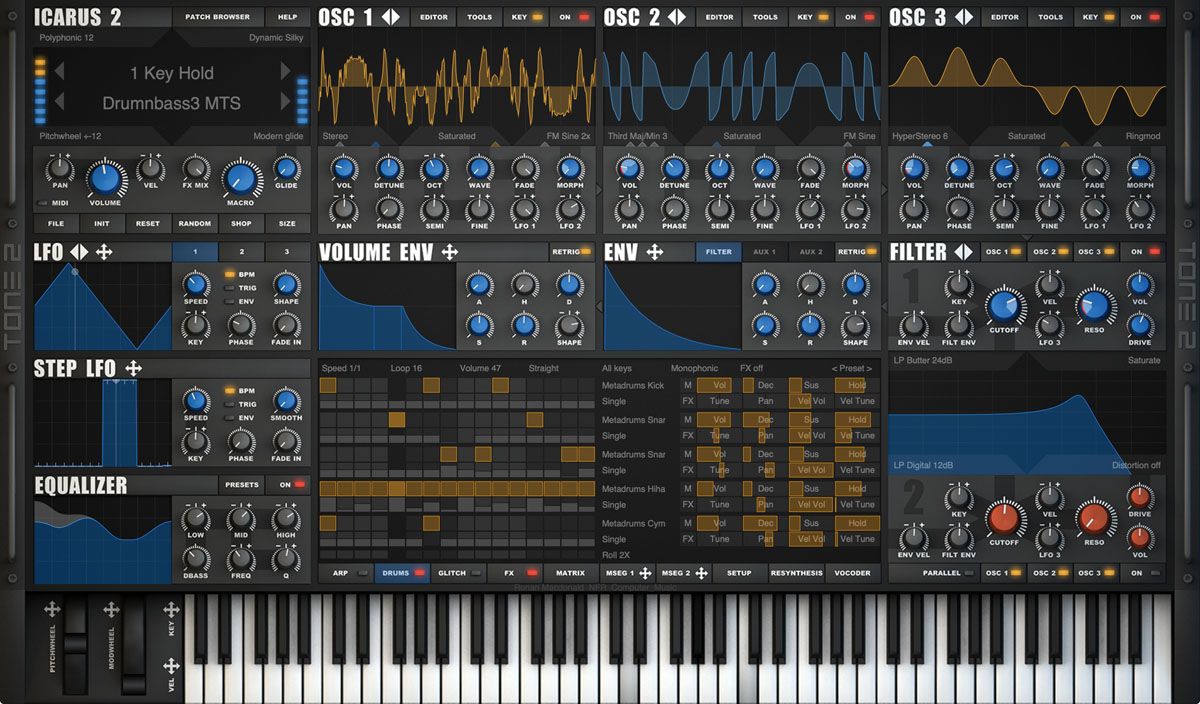Toggle Filter 1 OSC 2 routing
This screenshot has height=704, width=1200.
[1050, 252]
